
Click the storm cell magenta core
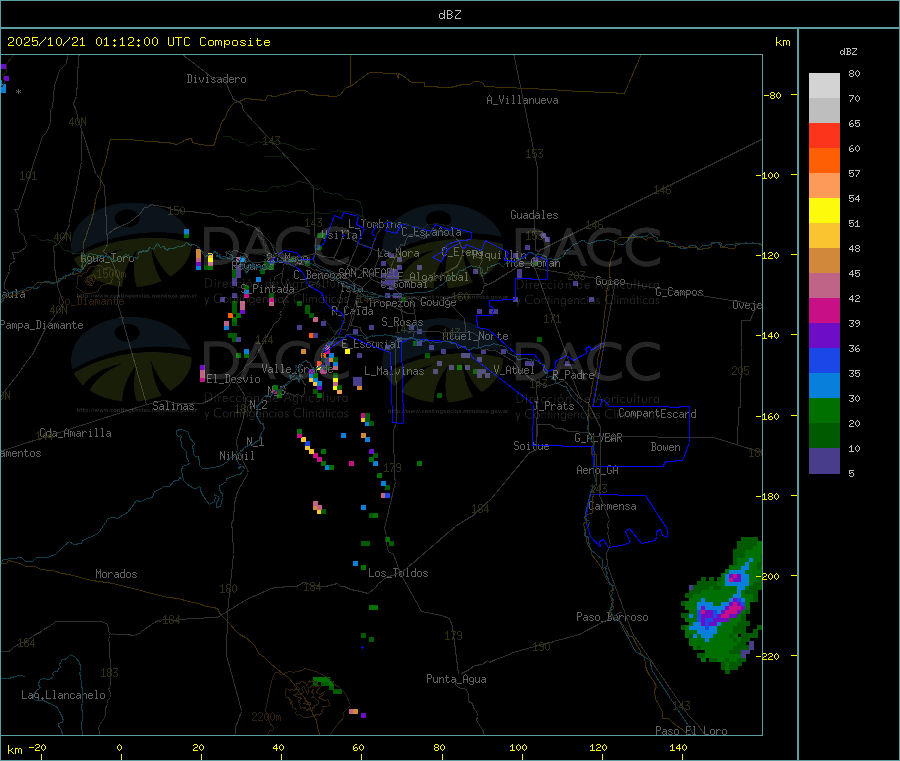click(731, 611)
